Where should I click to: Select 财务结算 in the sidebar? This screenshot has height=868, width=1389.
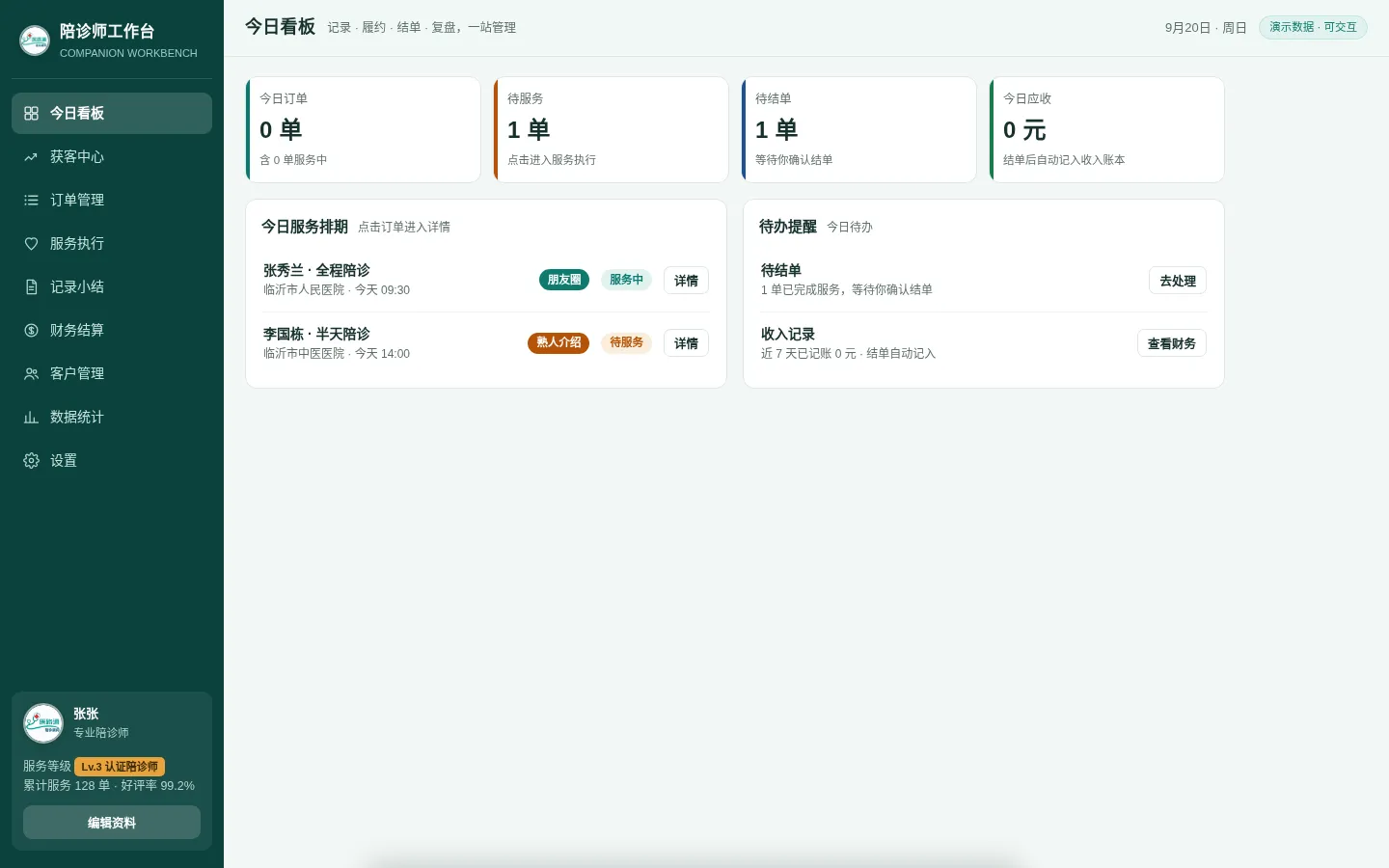point(112,331)
